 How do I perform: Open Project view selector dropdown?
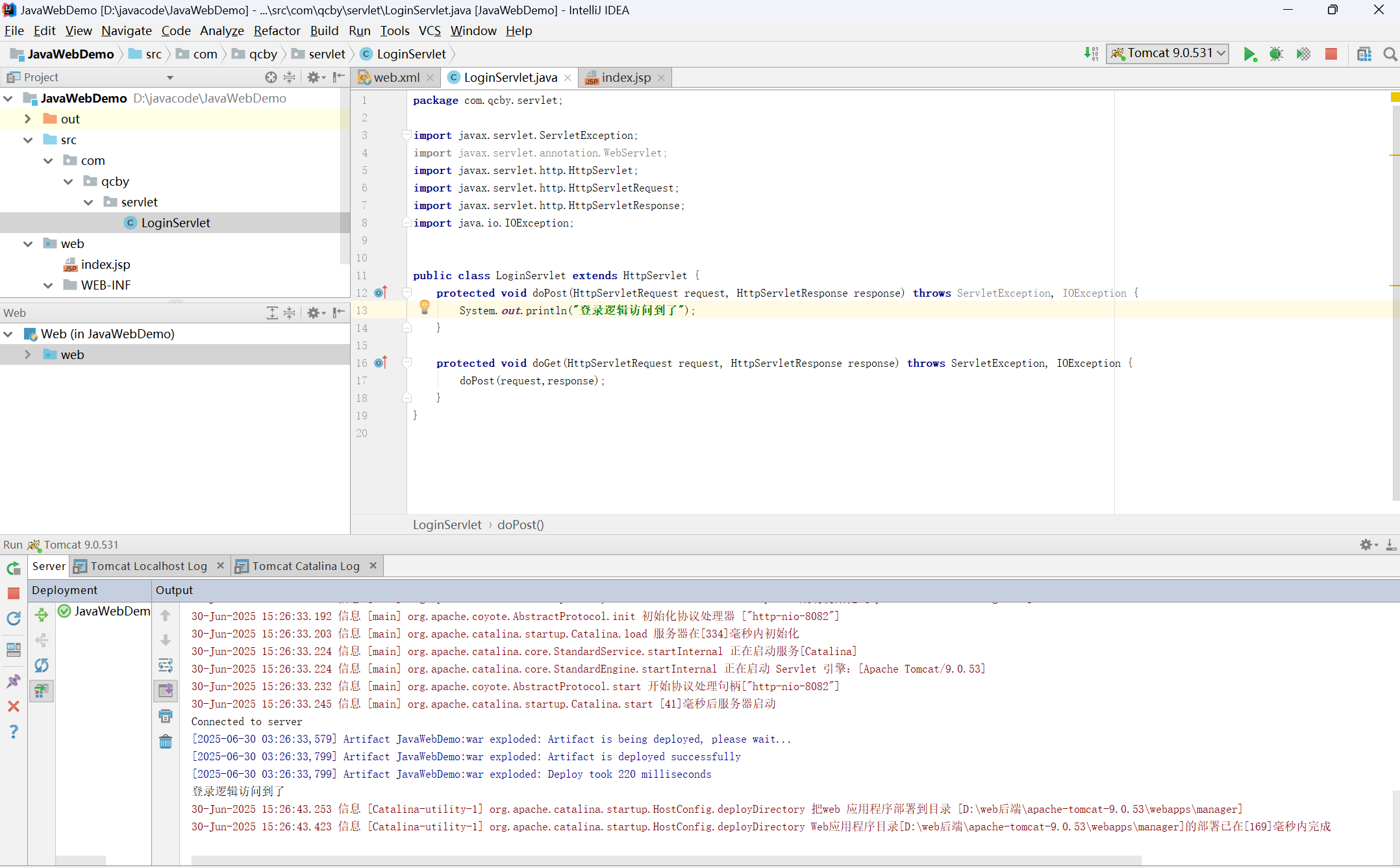170,77
